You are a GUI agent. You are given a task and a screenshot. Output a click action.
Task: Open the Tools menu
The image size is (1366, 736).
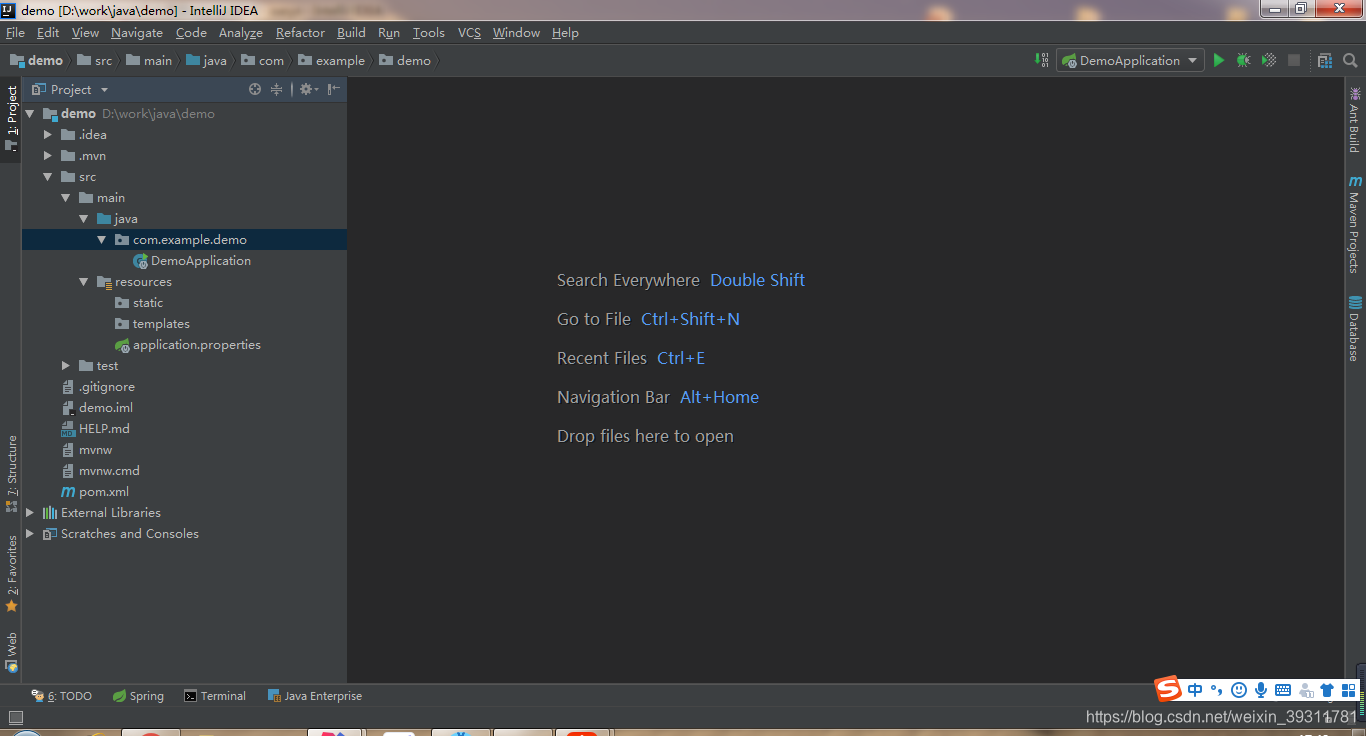point(429,33)
